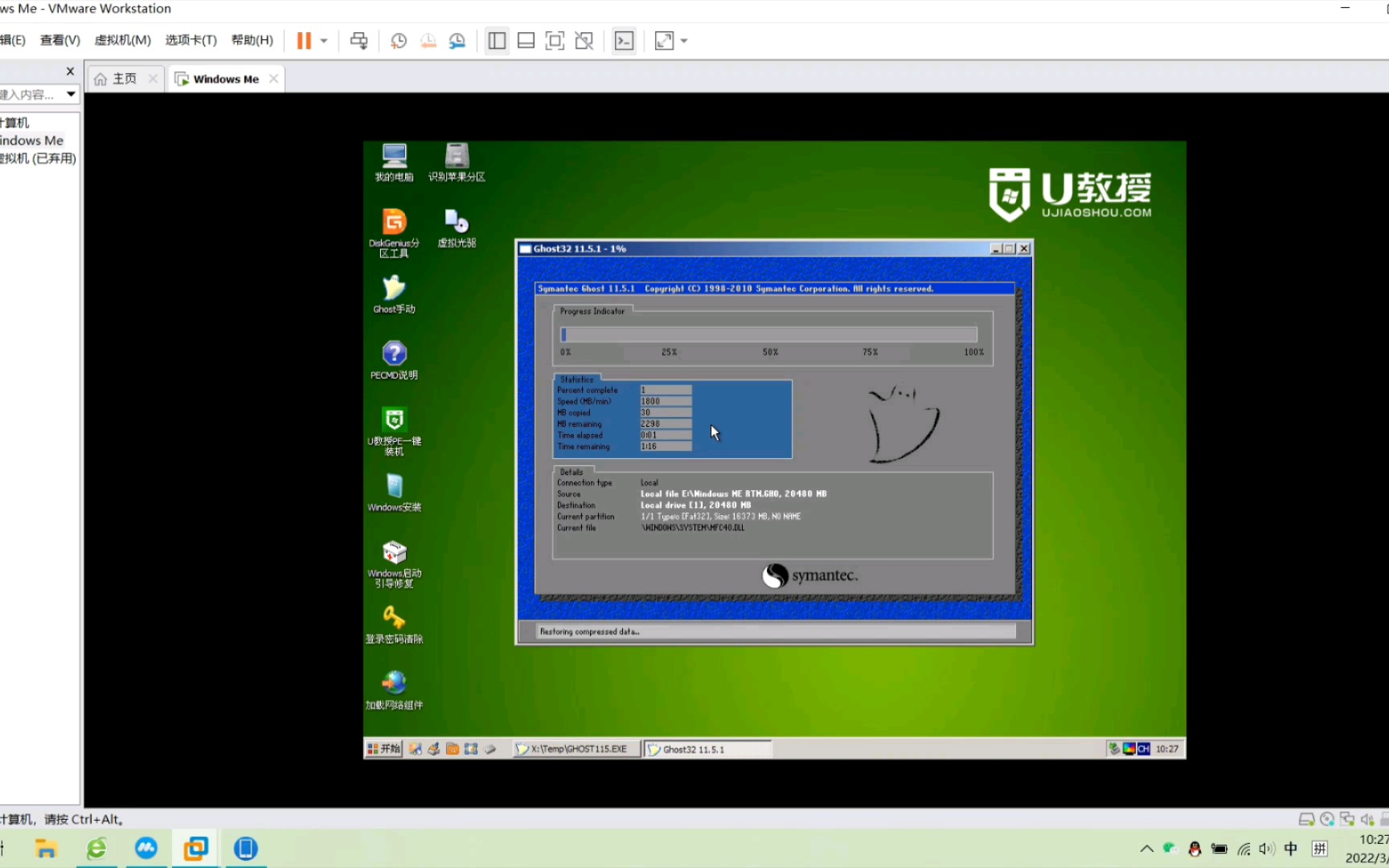This screenshot has height=868, width=1389.
Task: Launch Ghost手动 desktop icon
Action: click(394, 294)
